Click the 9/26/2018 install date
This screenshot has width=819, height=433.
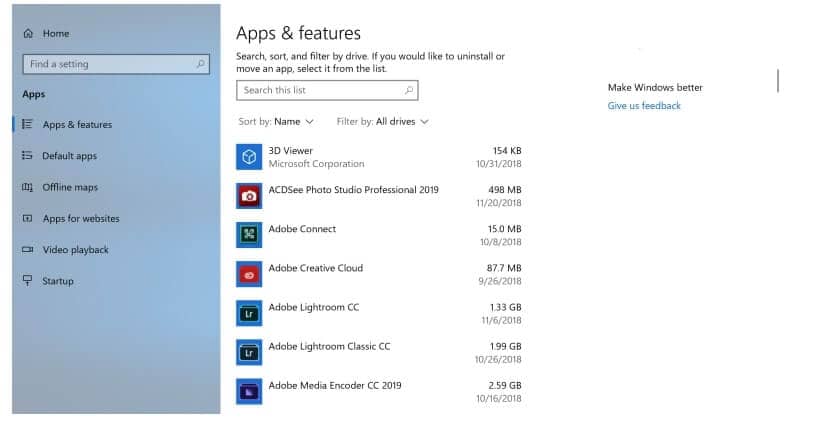500,281
